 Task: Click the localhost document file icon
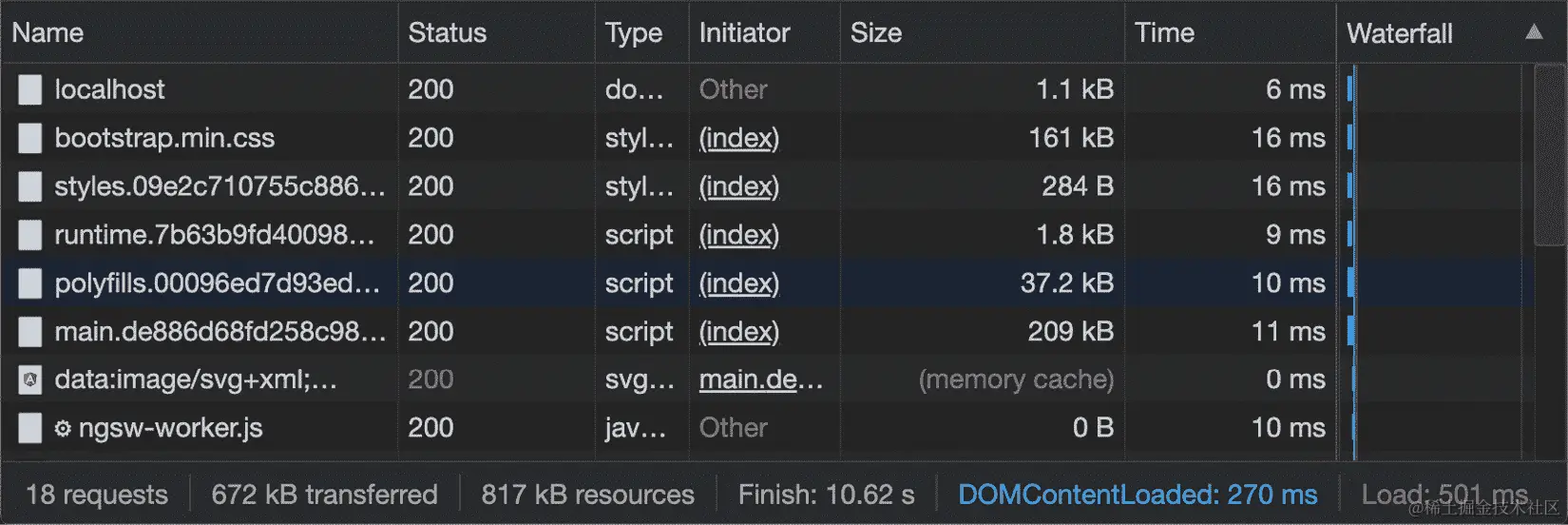point(30,89)
